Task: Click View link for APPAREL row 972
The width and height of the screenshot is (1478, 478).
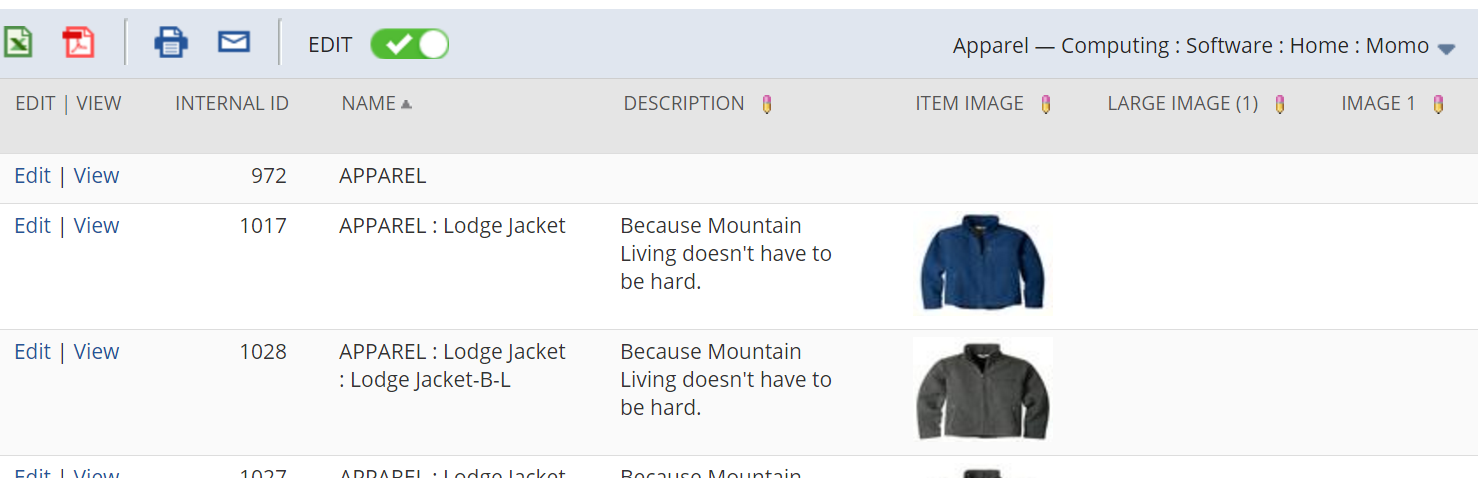Action: (x=96, y=176)
